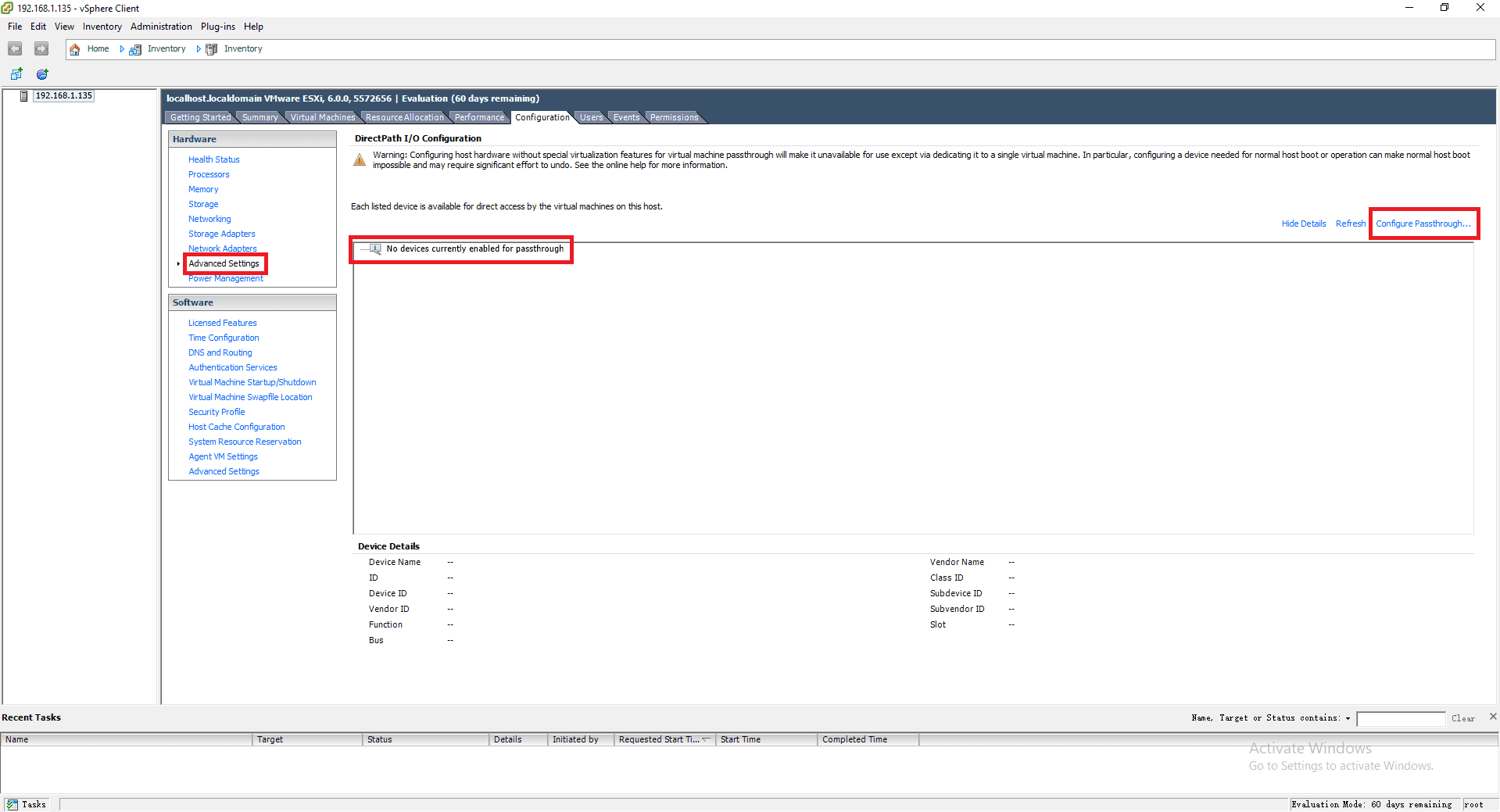Expand the Home breadcrumb arrow
The height and width of the screenshot is (812, 1500).
coord(122,49)
